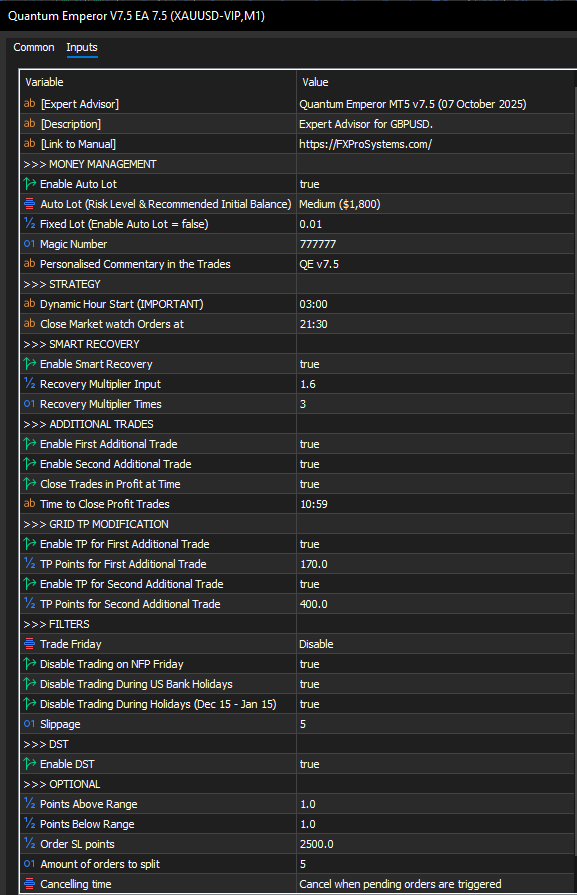Image resolution: width=577 pixels, height=895 pixels.
Task: Click string icon beside [Link to Manual]
Action: pos(30,143)
